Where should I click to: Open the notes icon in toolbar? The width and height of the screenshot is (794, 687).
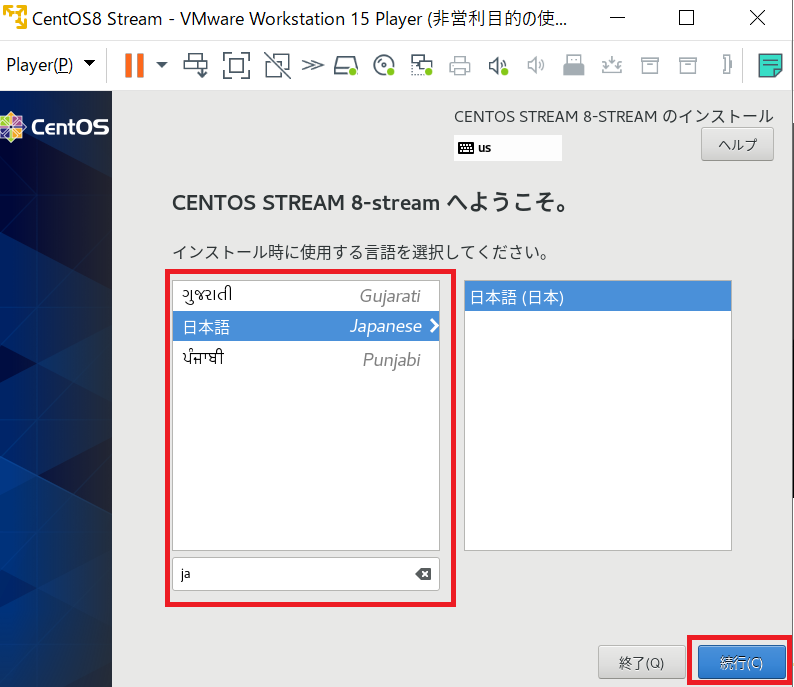pos(770,66)
